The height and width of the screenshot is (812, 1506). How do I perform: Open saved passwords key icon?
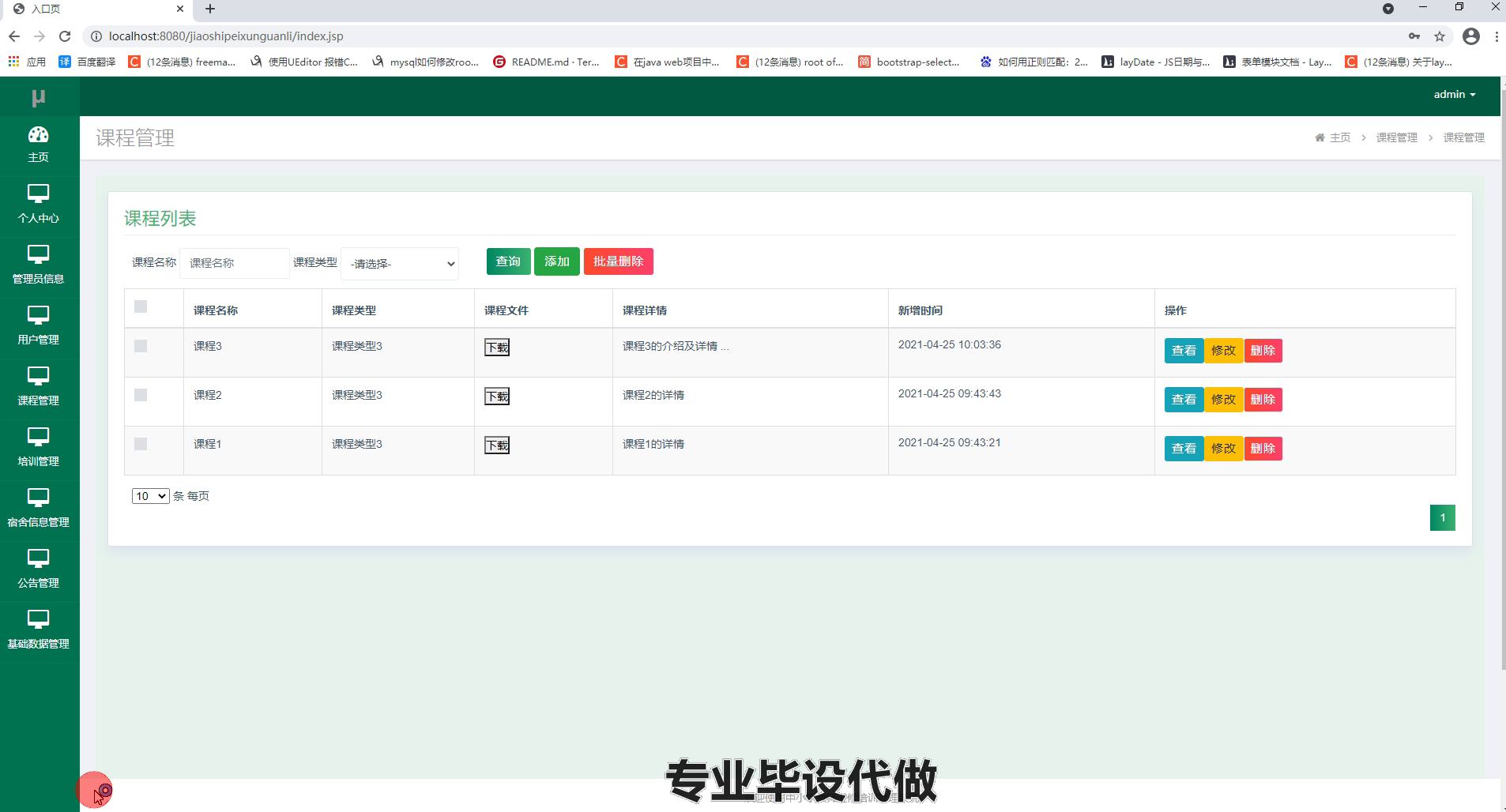pyautogui.click(x=1414, y=36)
